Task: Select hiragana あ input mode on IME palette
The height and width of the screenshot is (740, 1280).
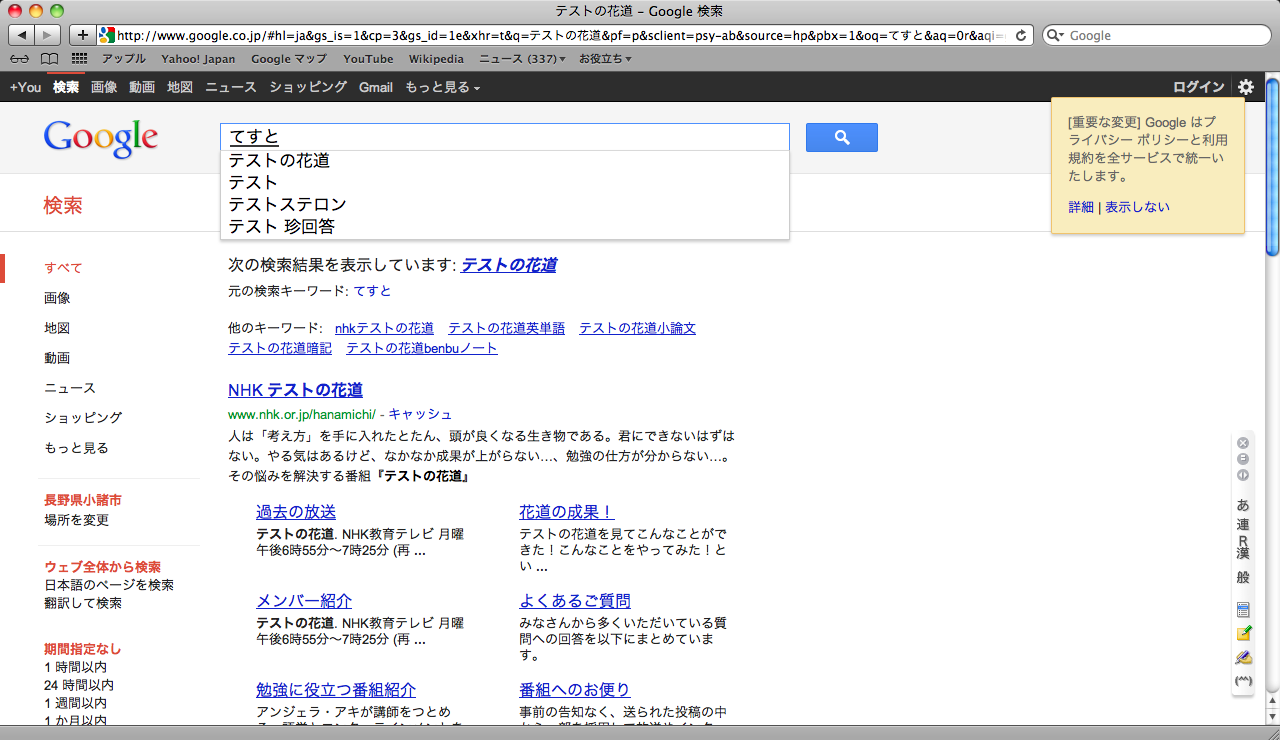Action: click(x=1243, y=505)
